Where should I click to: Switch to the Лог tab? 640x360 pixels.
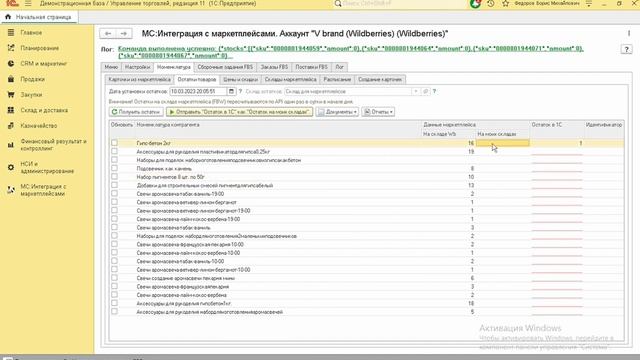[x=340, y=67]
